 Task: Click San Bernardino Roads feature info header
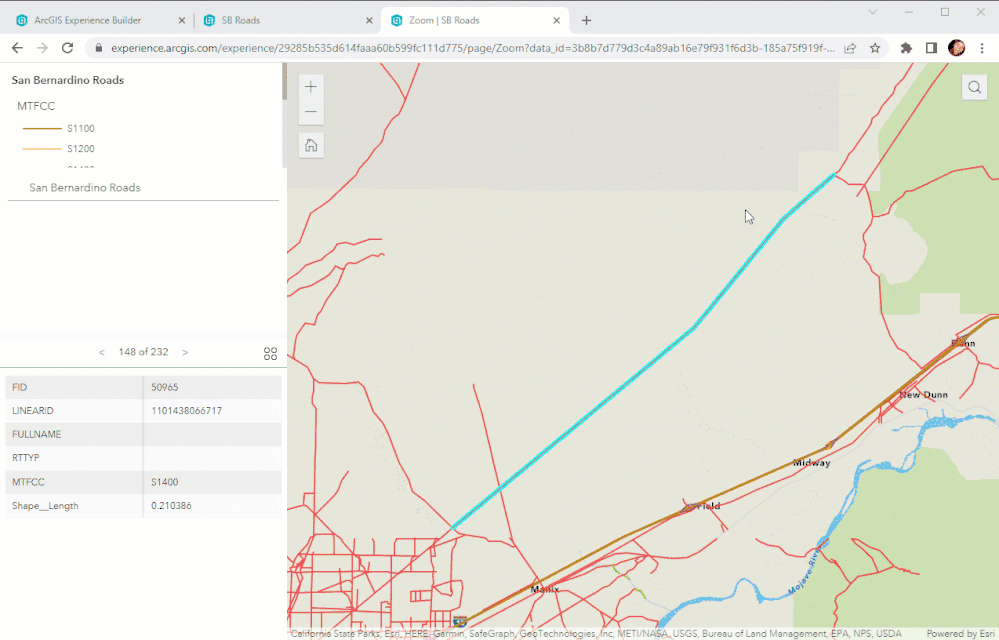[85, 188]
